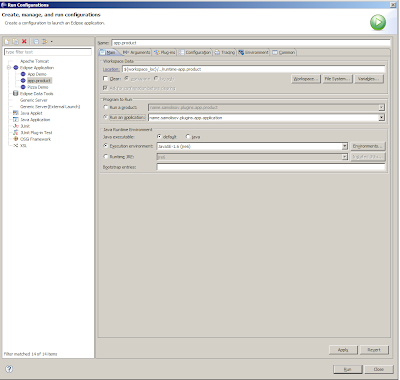Image resolution: width=400 pixels, height=380 pixels.
Task: Open the Run an application dropdown
Action: (381, 117)
